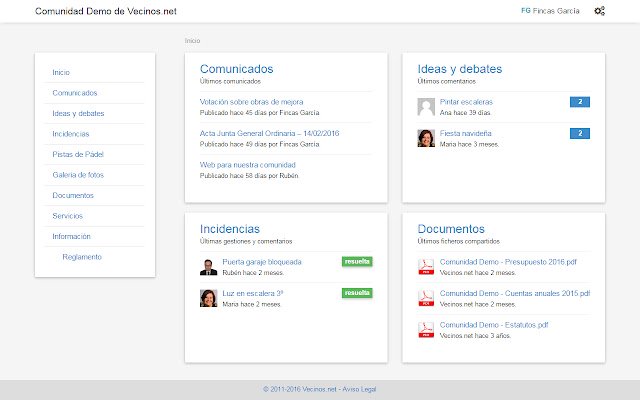Click 'Últimas gestiones y comentarios' subtitle
Screen dimensions: 640x400
point(246,241)
